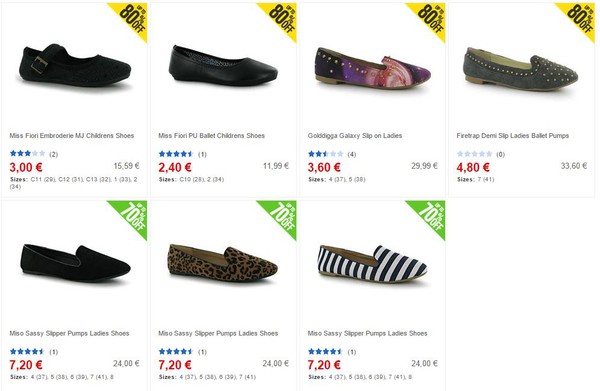Open the leopard print Miso Sassy slipper image
Image resolution: width=600 pixels, height=391 pixels.
click(223, 264)
